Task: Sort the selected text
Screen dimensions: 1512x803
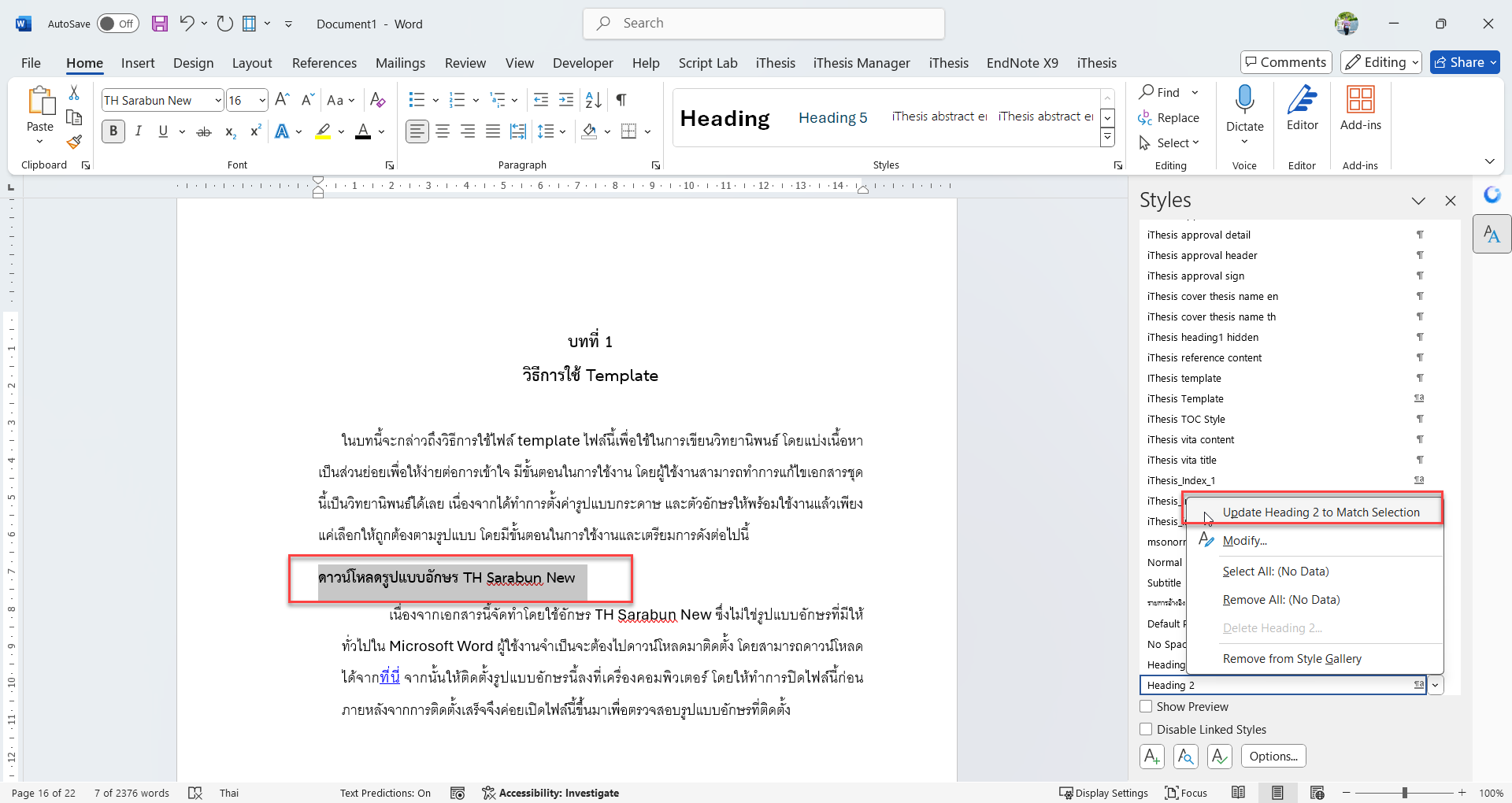Action: tap(594, 100)
